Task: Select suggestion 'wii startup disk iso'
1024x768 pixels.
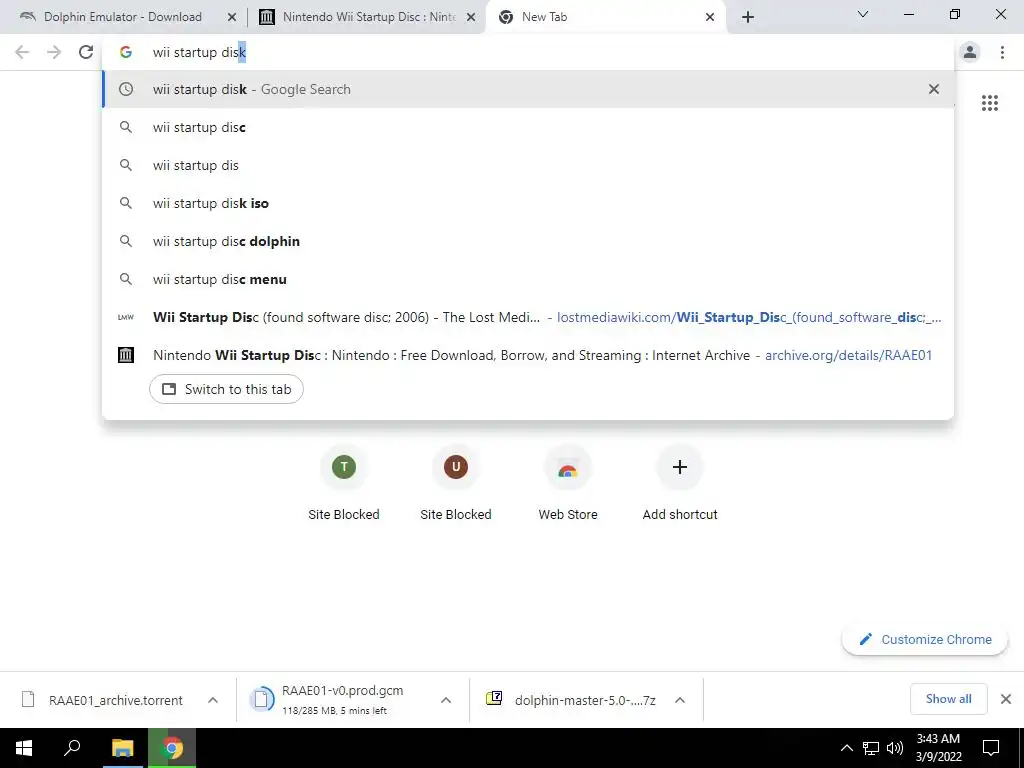Action: click(x=528, y=203)
